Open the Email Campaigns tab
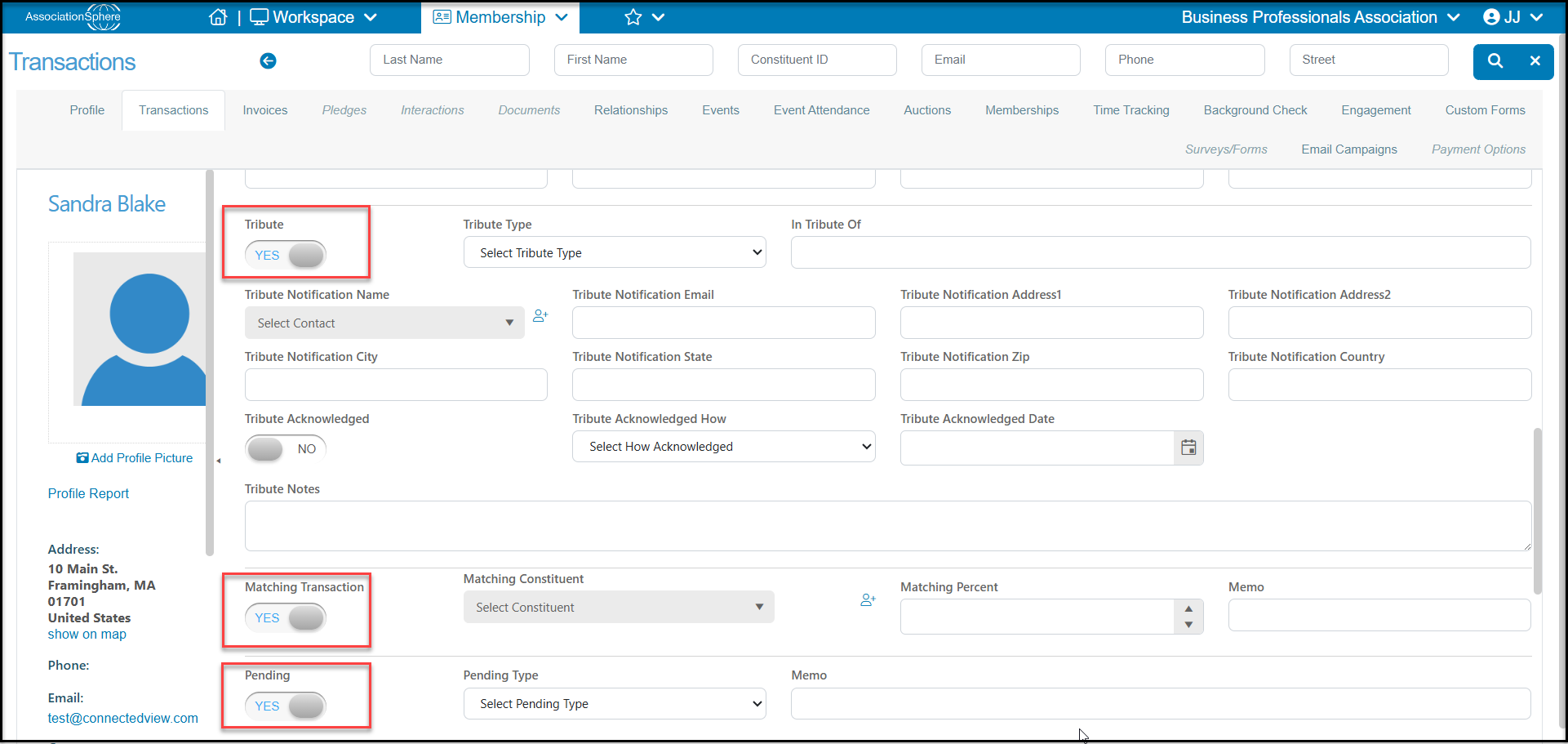This screenshot has width=1568, height=744. [1349, 149]
